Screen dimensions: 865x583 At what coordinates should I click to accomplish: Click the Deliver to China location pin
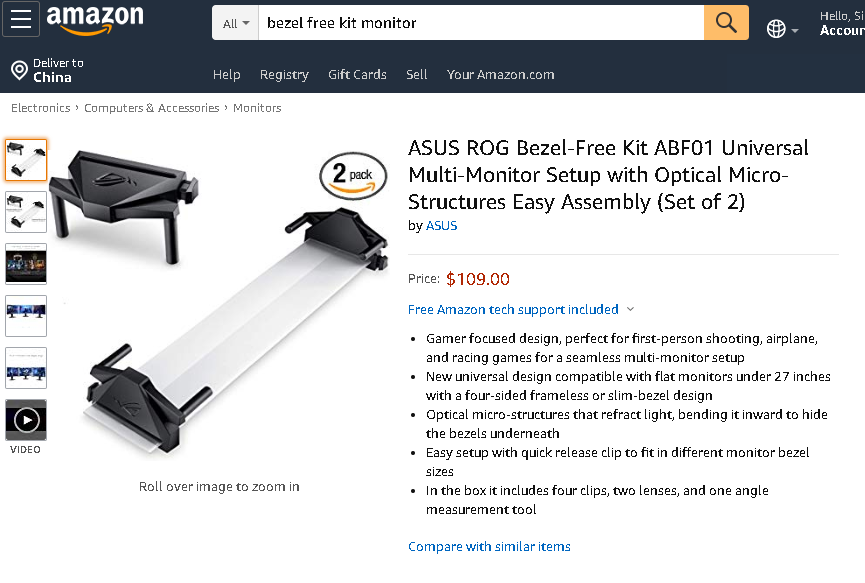coord(19,70)
